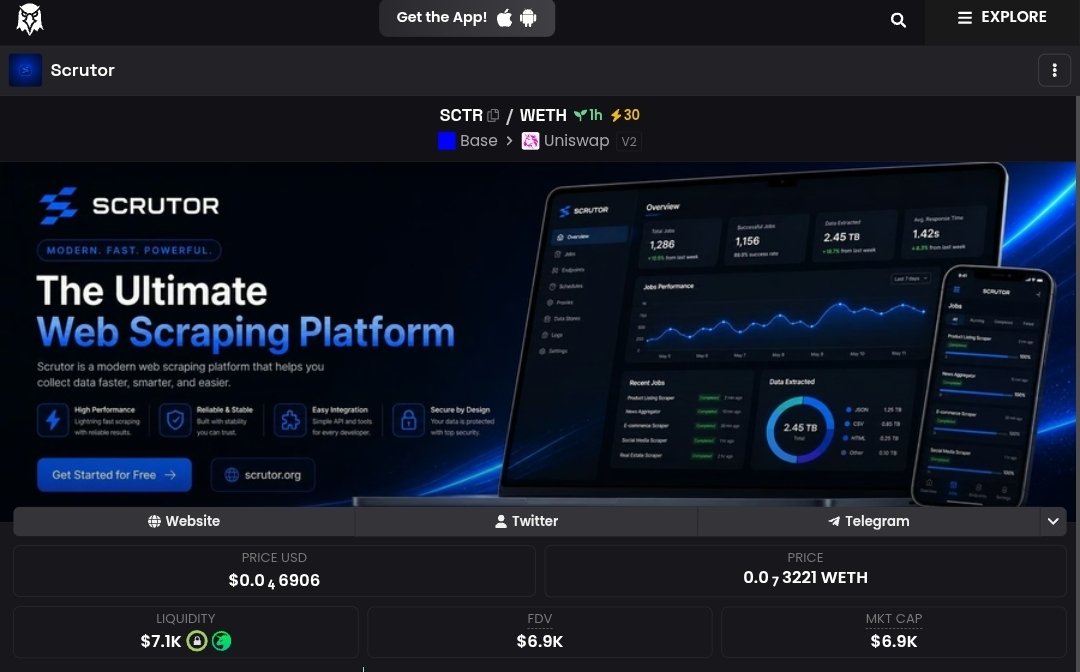Click the green liquidity badge beside lock
The height and width of the screenshot is (672, 1080).
(222, 641)
